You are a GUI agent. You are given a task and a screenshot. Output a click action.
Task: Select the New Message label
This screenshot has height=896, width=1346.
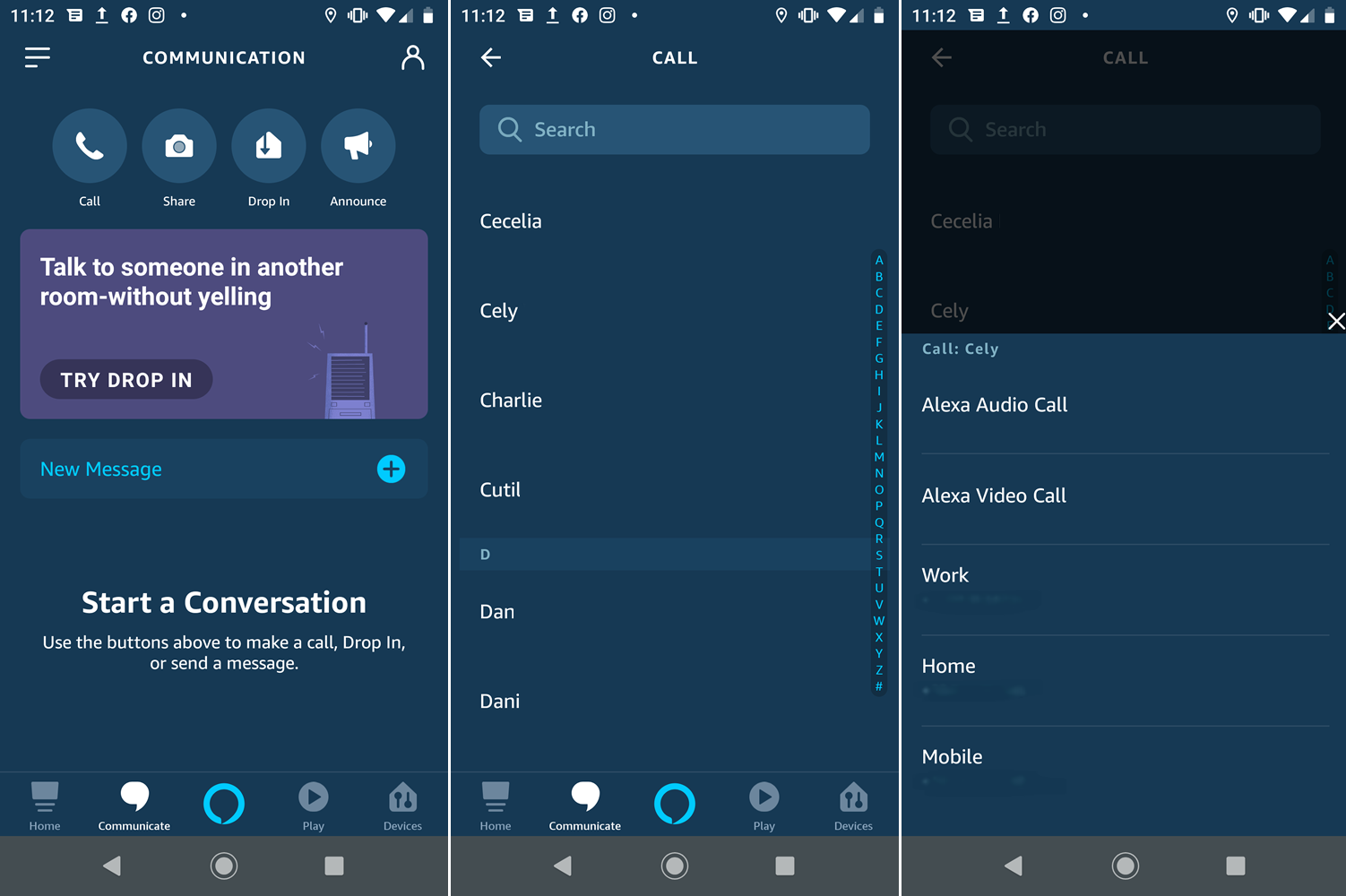click(x=101, y=470)
